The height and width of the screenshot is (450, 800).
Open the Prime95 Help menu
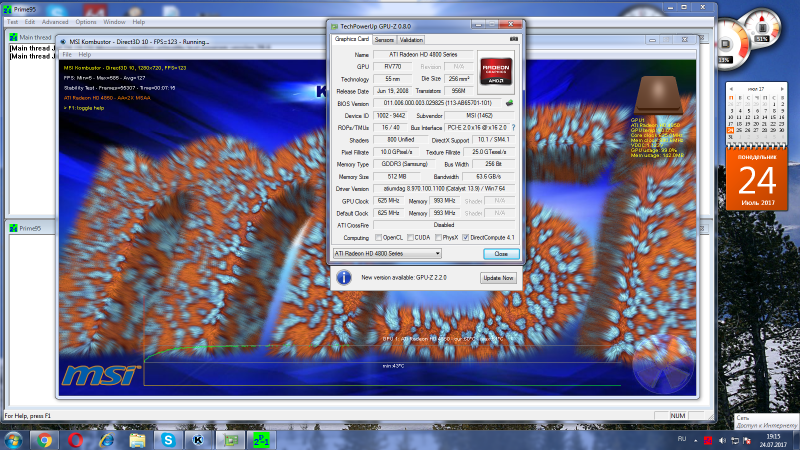point(138,22)
